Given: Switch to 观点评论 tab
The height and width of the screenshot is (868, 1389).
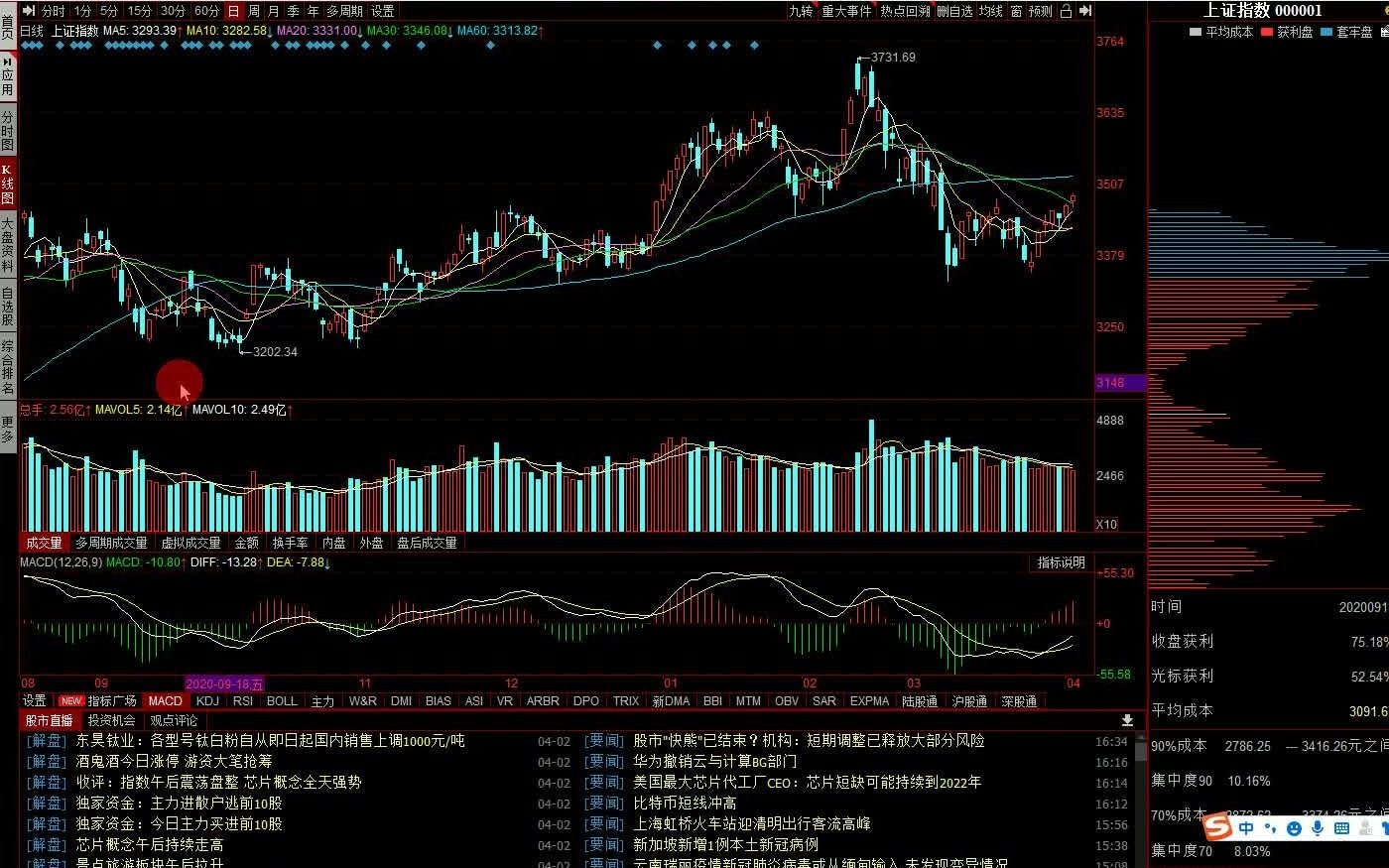Looking at the screenshot, I should [174, 720].
